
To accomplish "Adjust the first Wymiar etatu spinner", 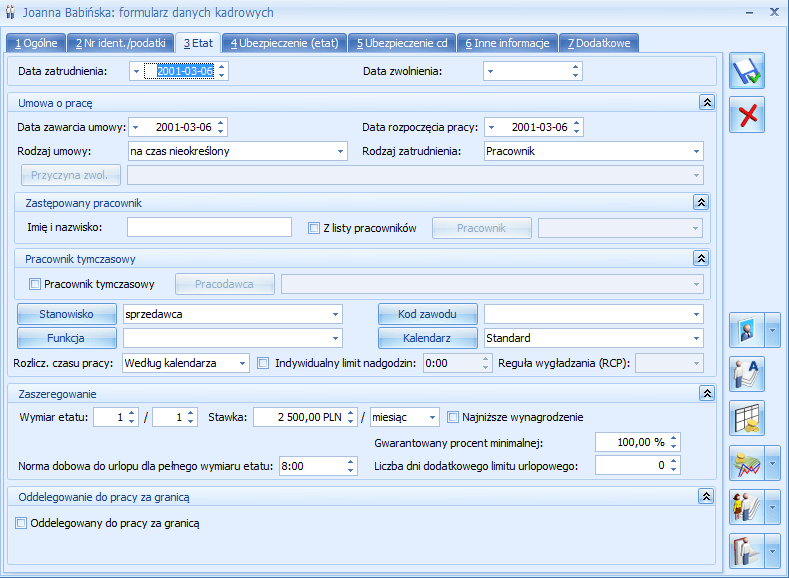I will pos(132,417).
